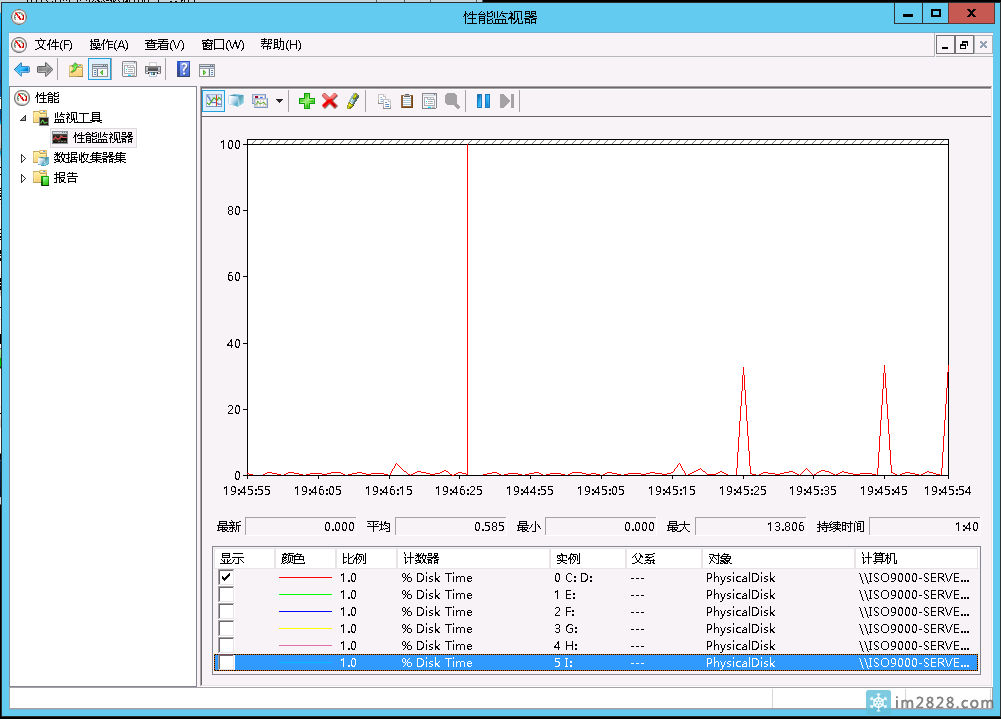Click the view current activity icon

point(213,101)
